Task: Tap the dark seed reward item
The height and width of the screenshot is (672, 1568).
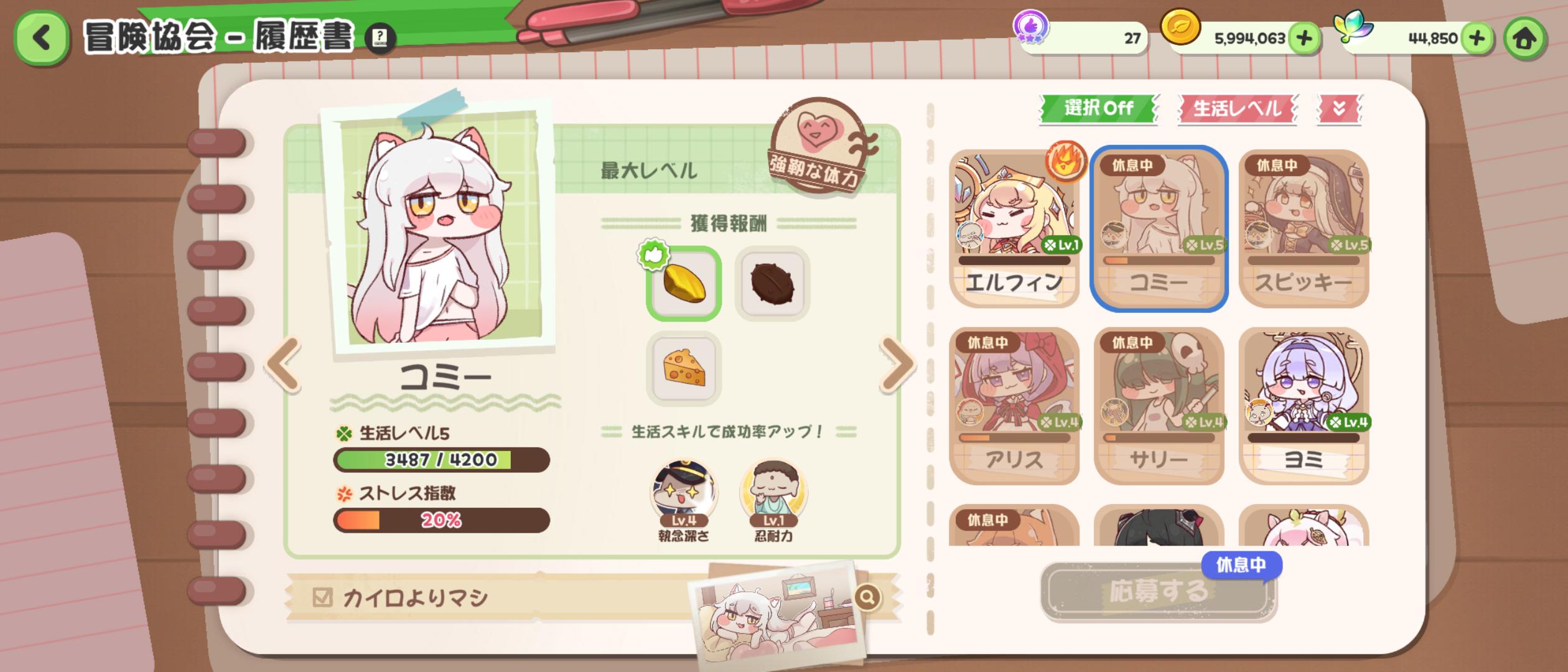Action: click(x=772, y=283)
